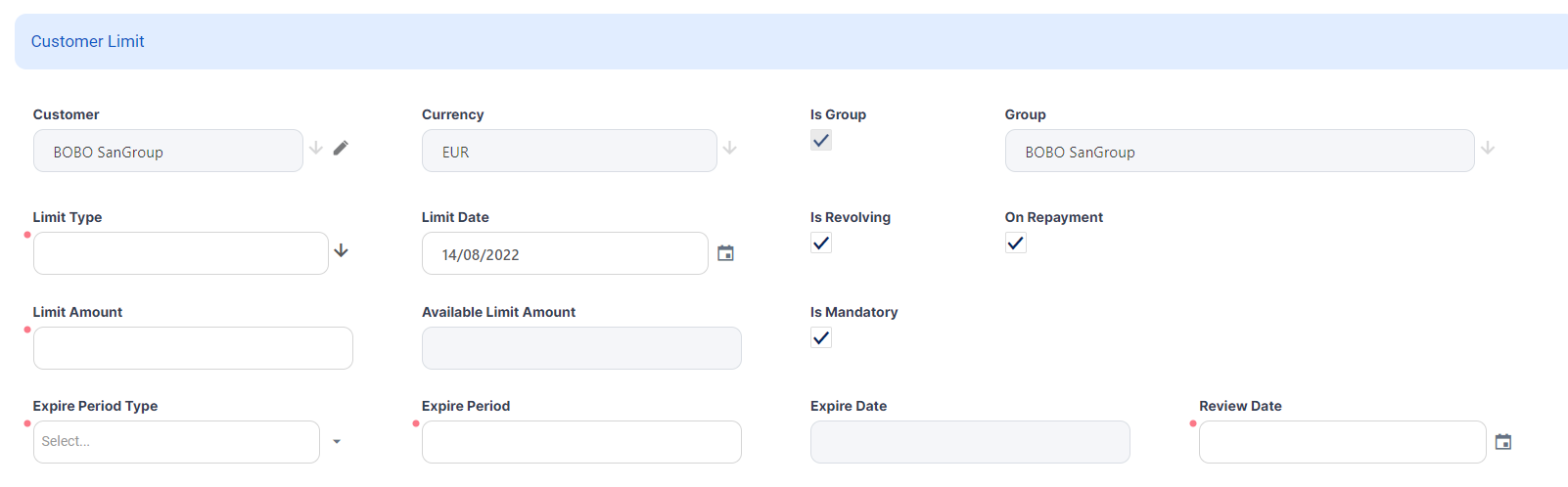This screenshot has height=487, width=1568.
Task: Focus the Limit Amount input field
Action: click(x=193, y=348)
